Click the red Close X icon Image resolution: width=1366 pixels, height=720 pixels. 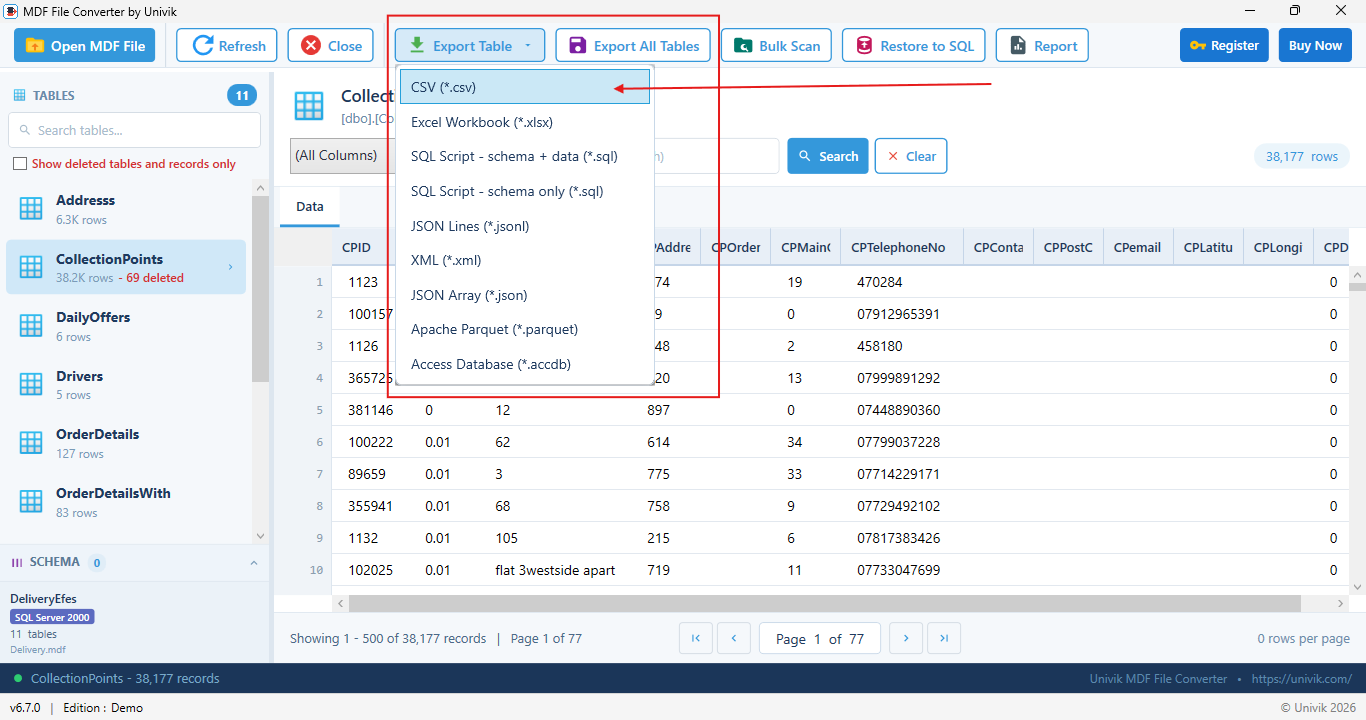coord(311,45)
